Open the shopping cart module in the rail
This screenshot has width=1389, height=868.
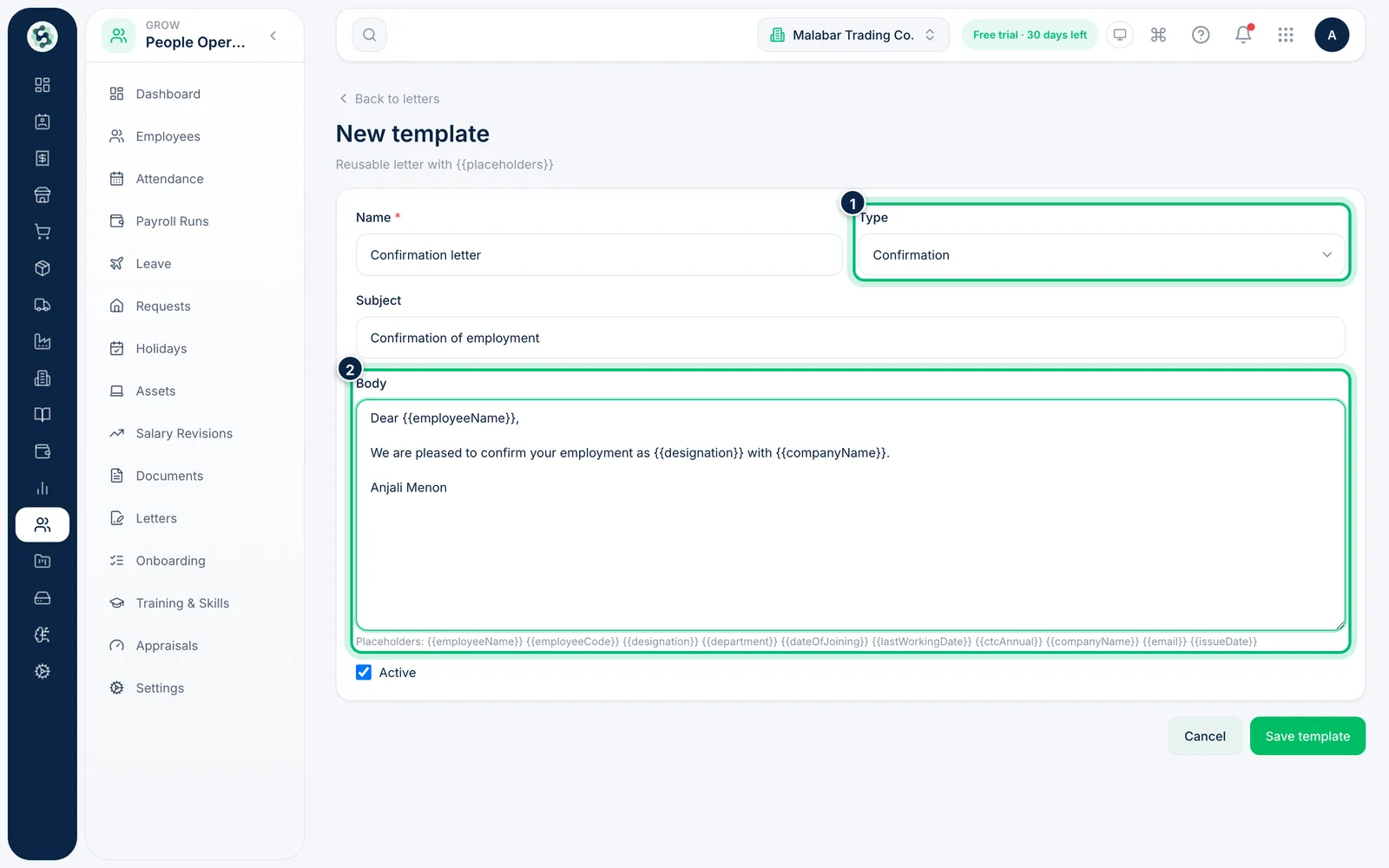click(42, 232)
